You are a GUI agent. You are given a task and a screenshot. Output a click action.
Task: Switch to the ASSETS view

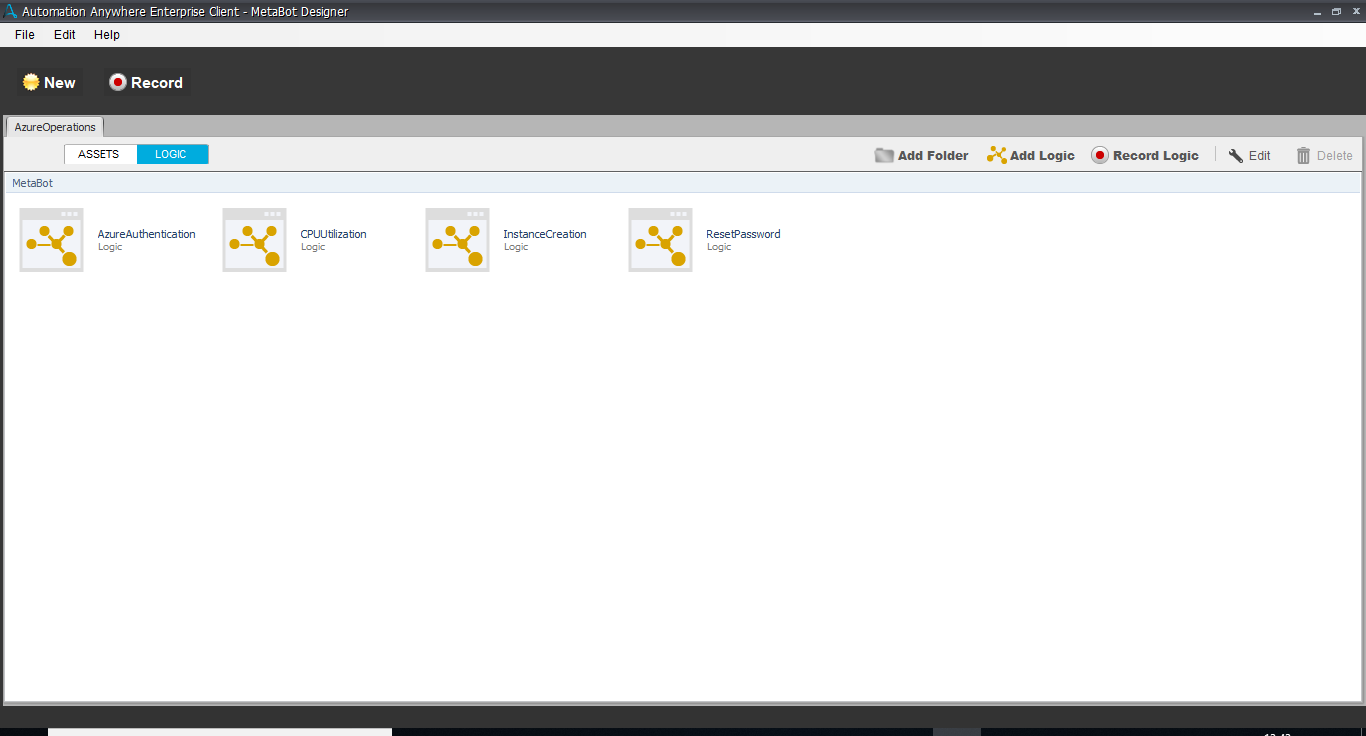tap(100, 154)
